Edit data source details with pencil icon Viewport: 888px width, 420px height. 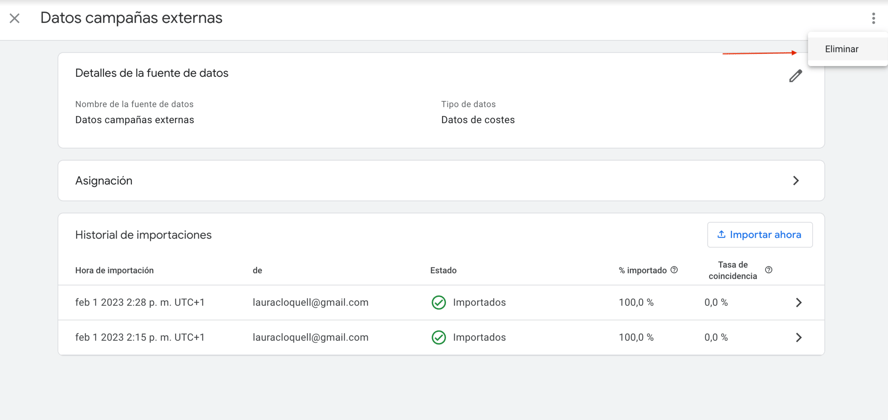point(795,76)
